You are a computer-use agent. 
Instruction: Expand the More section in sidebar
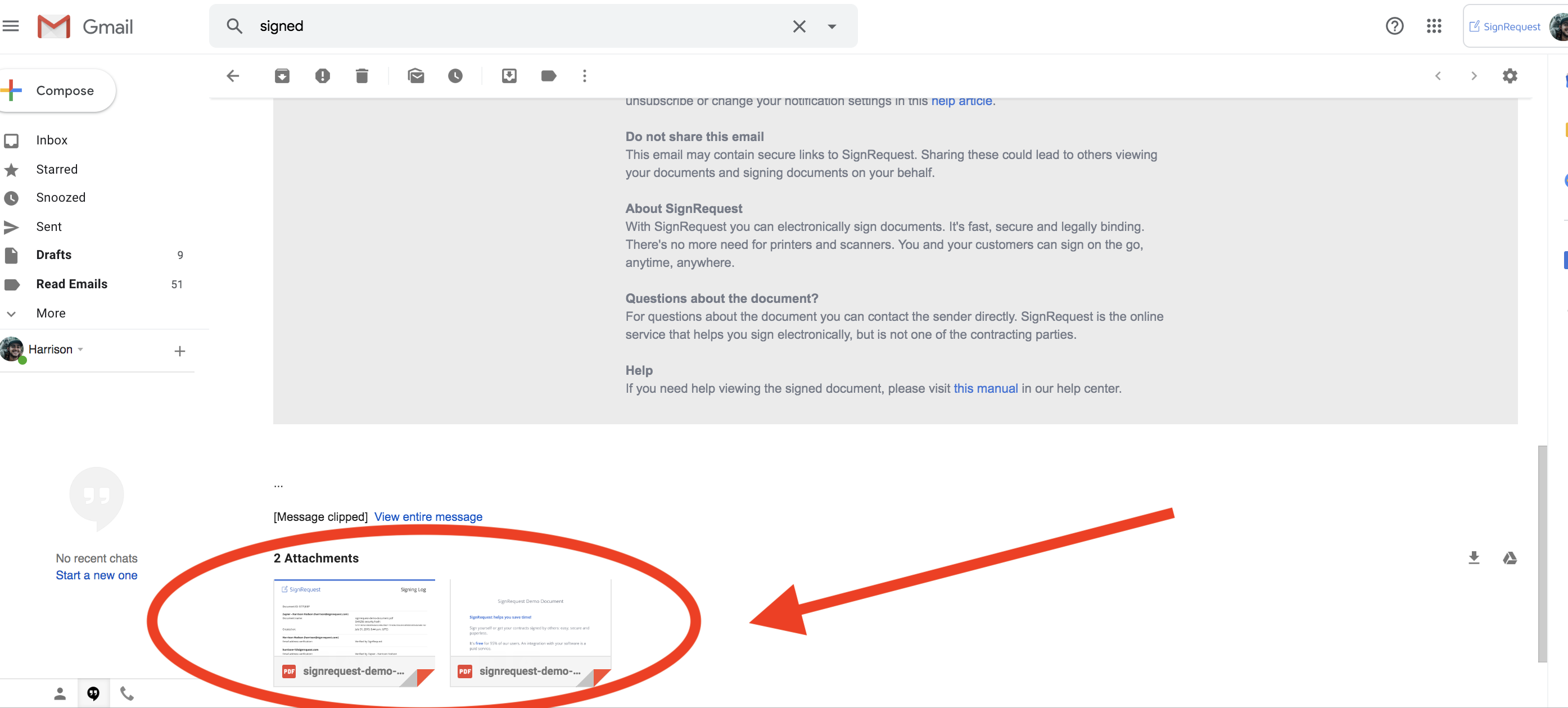click(x=51, y=312)
